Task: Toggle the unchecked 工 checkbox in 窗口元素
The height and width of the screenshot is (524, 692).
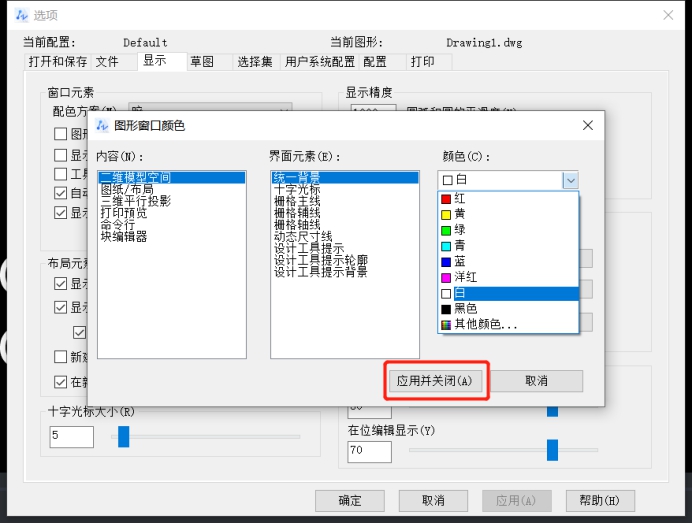Action: point(60,174)
